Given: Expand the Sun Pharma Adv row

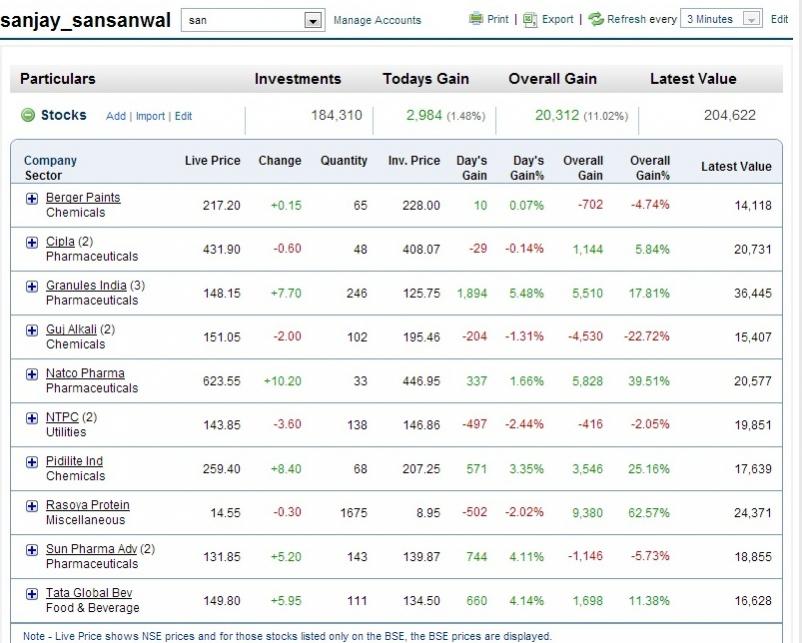Looking at the screenshot, I should [x=32, y=550].
